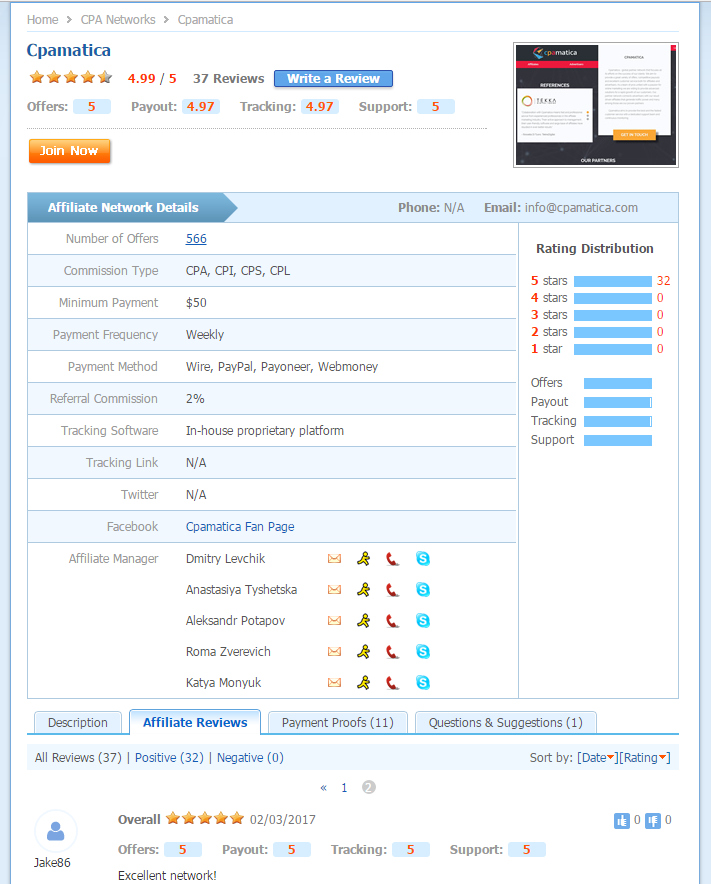This screenshot has height=884, width=711.
Task: Open the Cpamatica website thumbnail
Action: [x=596, y=105]
